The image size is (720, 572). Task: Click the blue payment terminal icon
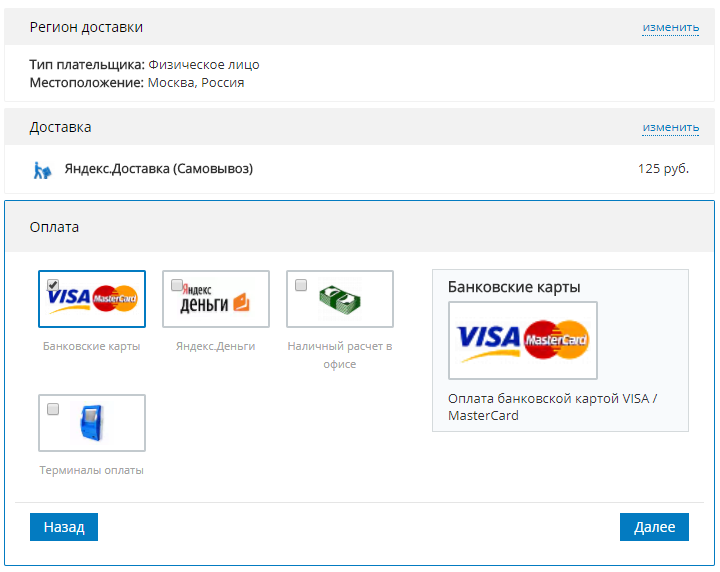pyautogui.click(x=92, y=424)
